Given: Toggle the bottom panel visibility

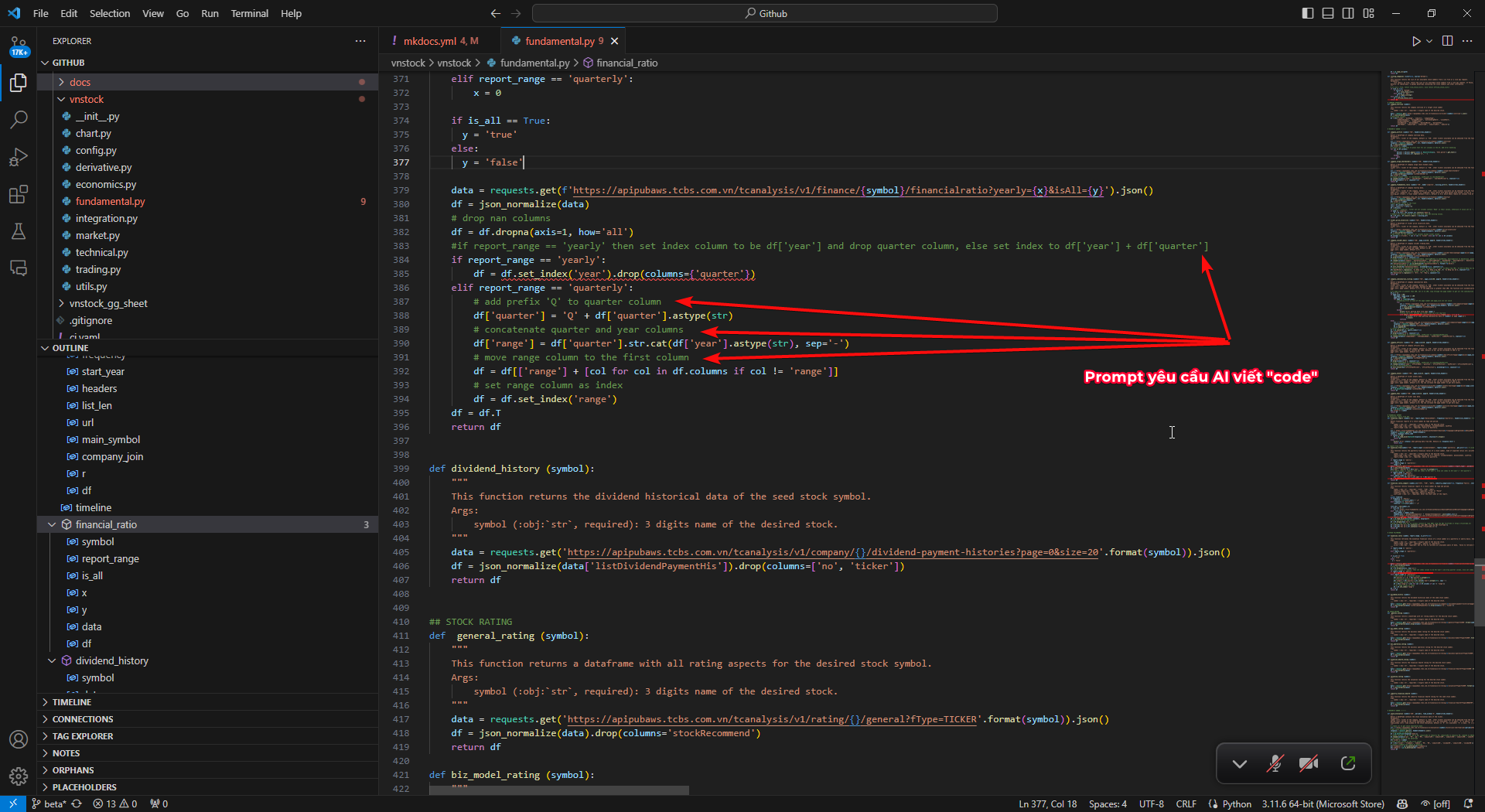Looking at the screenshot, I should [x=1328, y=13].
